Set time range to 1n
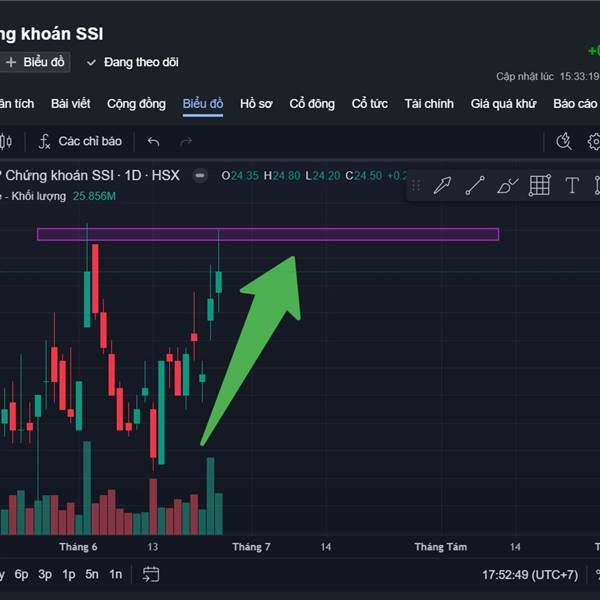Screen dimensions: 600x600 click(x=116, y=574)
